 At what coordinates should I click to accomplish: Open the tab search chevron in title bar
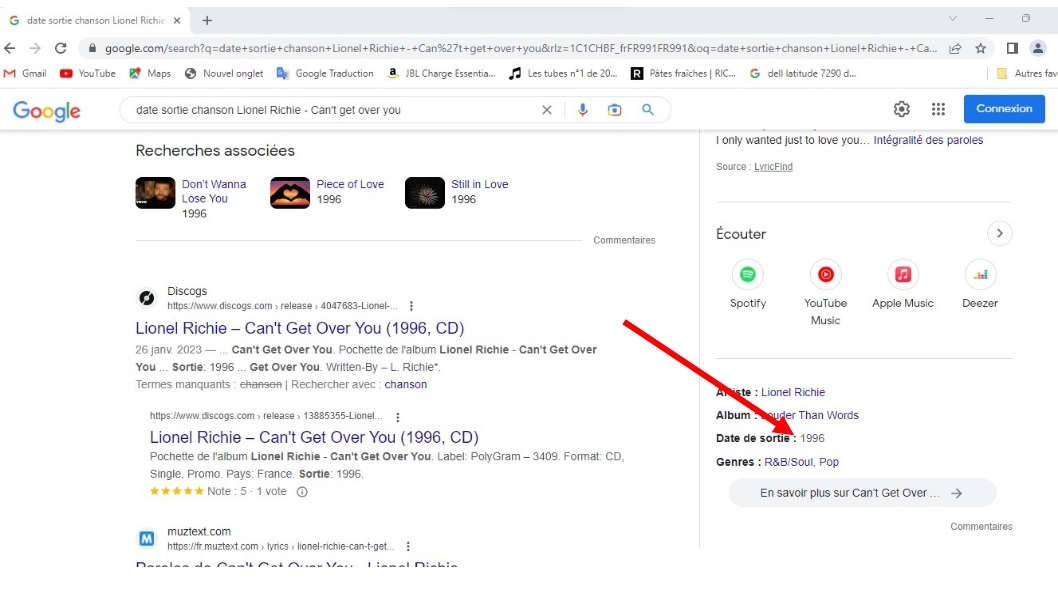(953, 19)
